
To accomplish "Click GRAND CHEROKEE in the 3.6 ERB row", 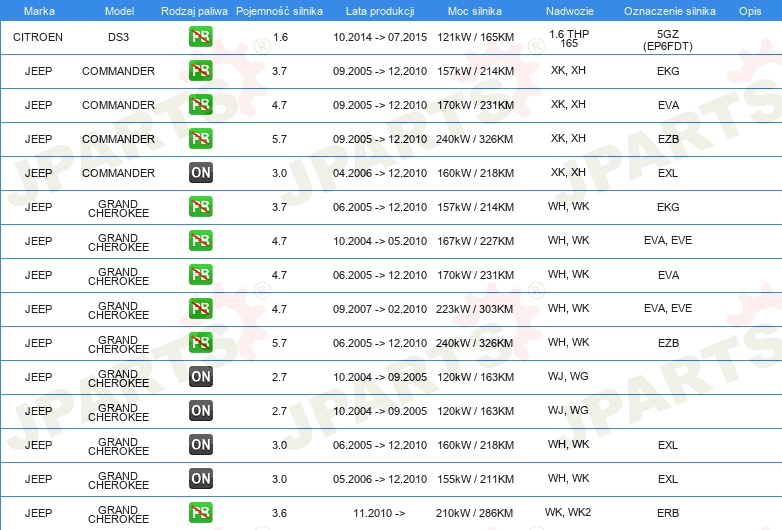I will point(119,515).
